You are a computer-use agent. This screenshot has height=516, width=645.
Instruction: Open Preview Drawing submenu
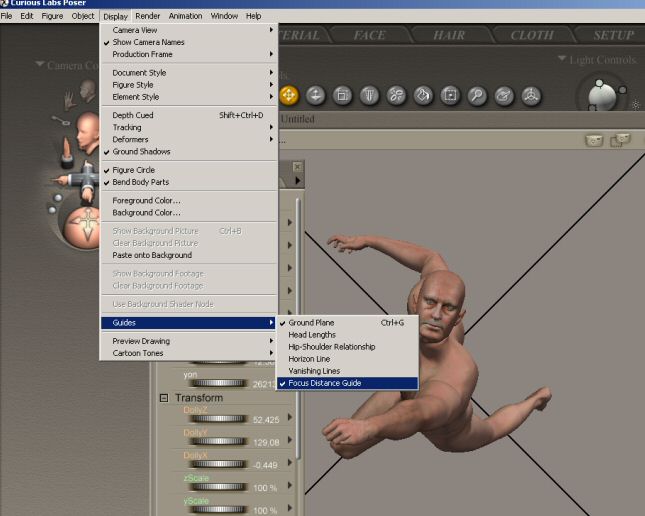coord(189,341)
